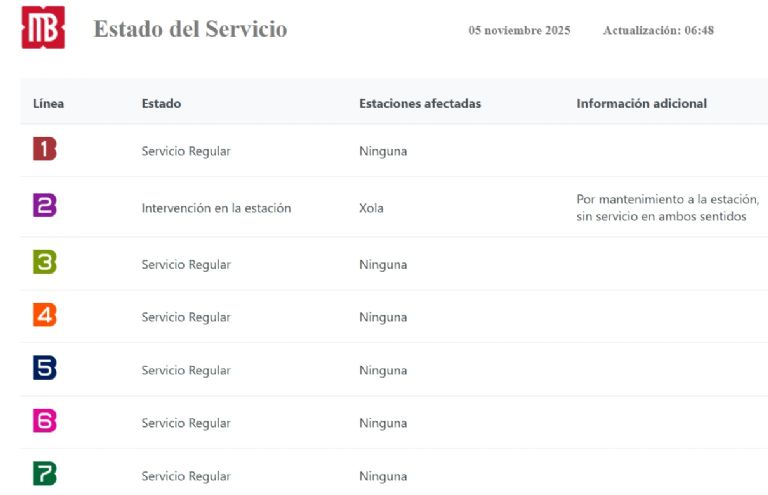Select the Line 1 red icon

pos(44,150)
